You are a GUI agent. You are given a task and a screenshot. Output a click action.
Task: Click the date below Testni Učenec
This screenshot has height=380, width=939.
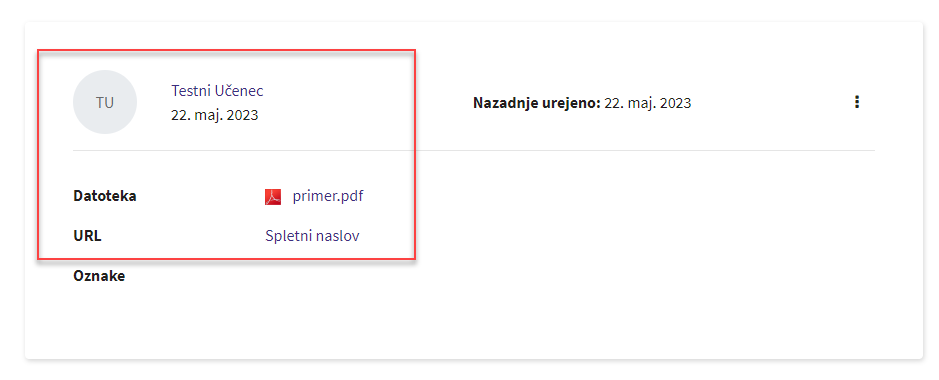click(214, 115)
